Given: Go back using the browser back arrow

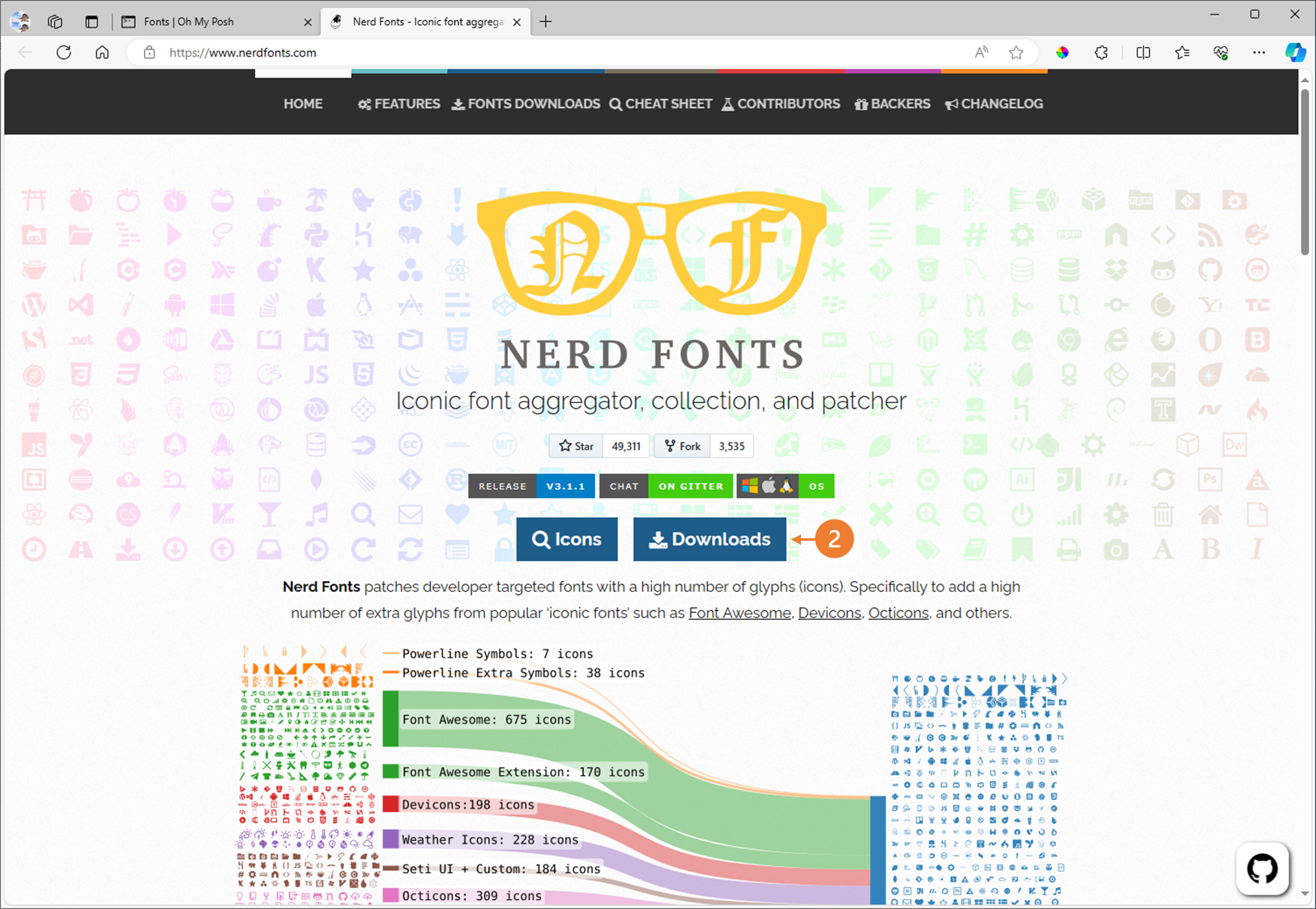Looking at the screenshot, I should [25, 53].
